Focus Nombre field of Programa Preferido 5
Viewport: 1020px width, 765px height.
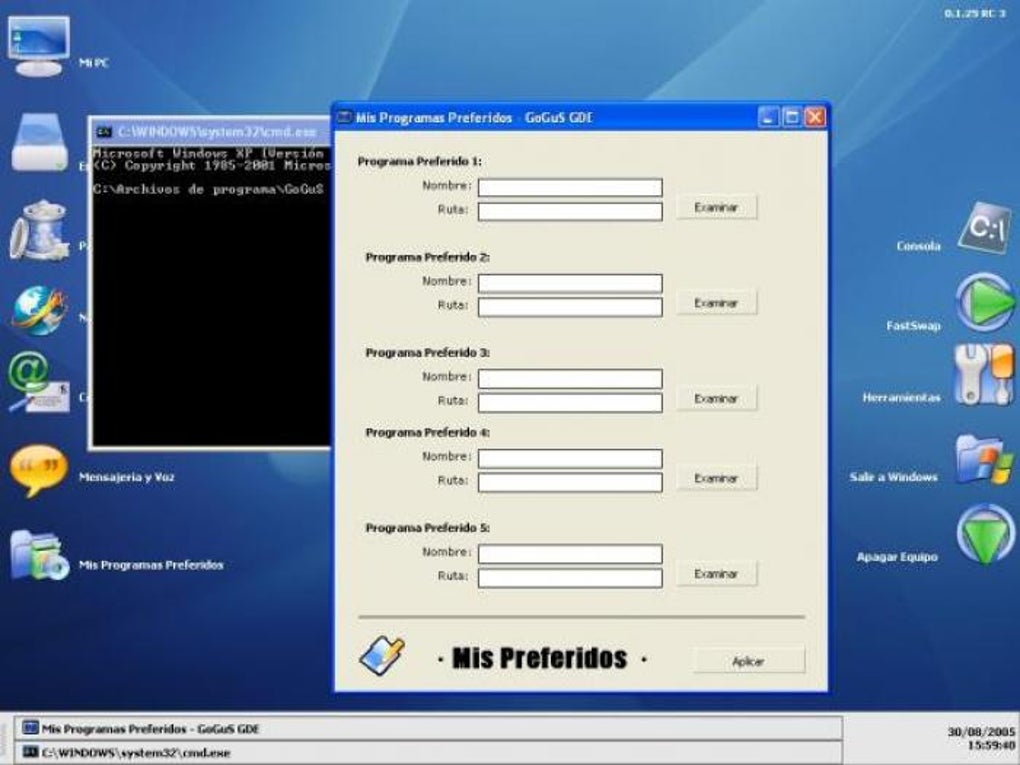570,554
